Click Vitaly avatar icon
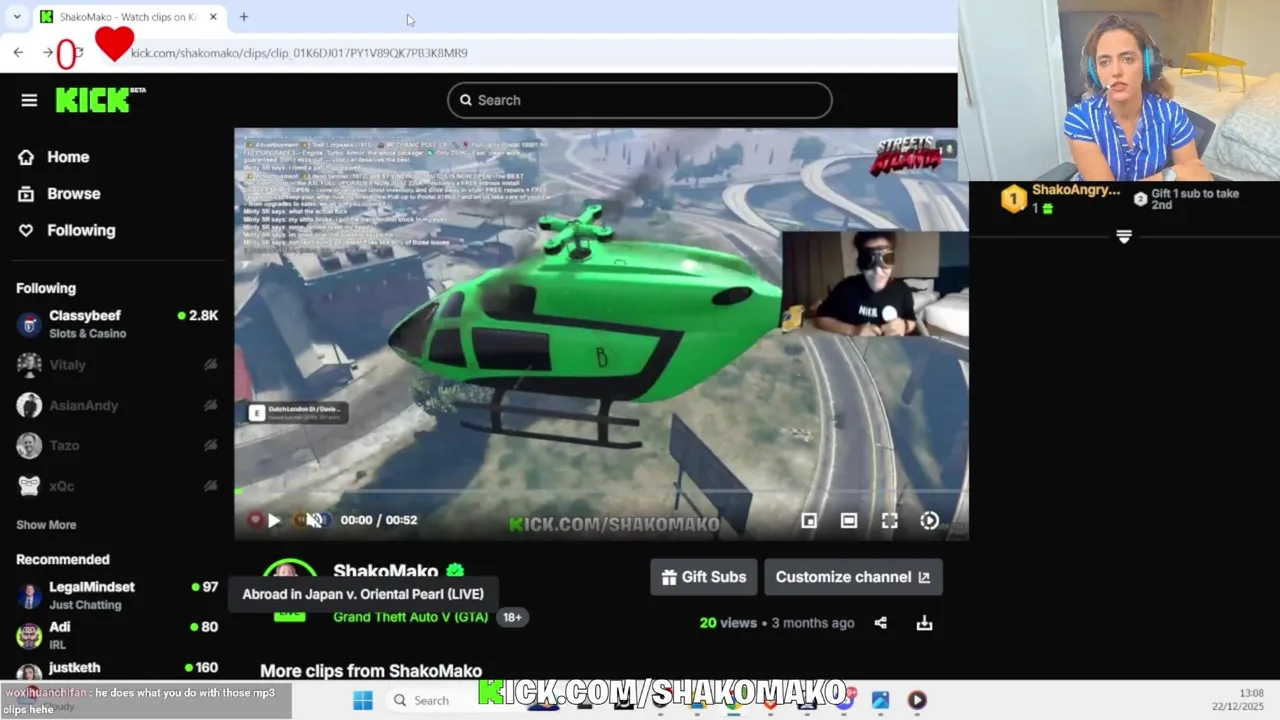Viewport: 1280px width, 720px height. pos(29,365)
